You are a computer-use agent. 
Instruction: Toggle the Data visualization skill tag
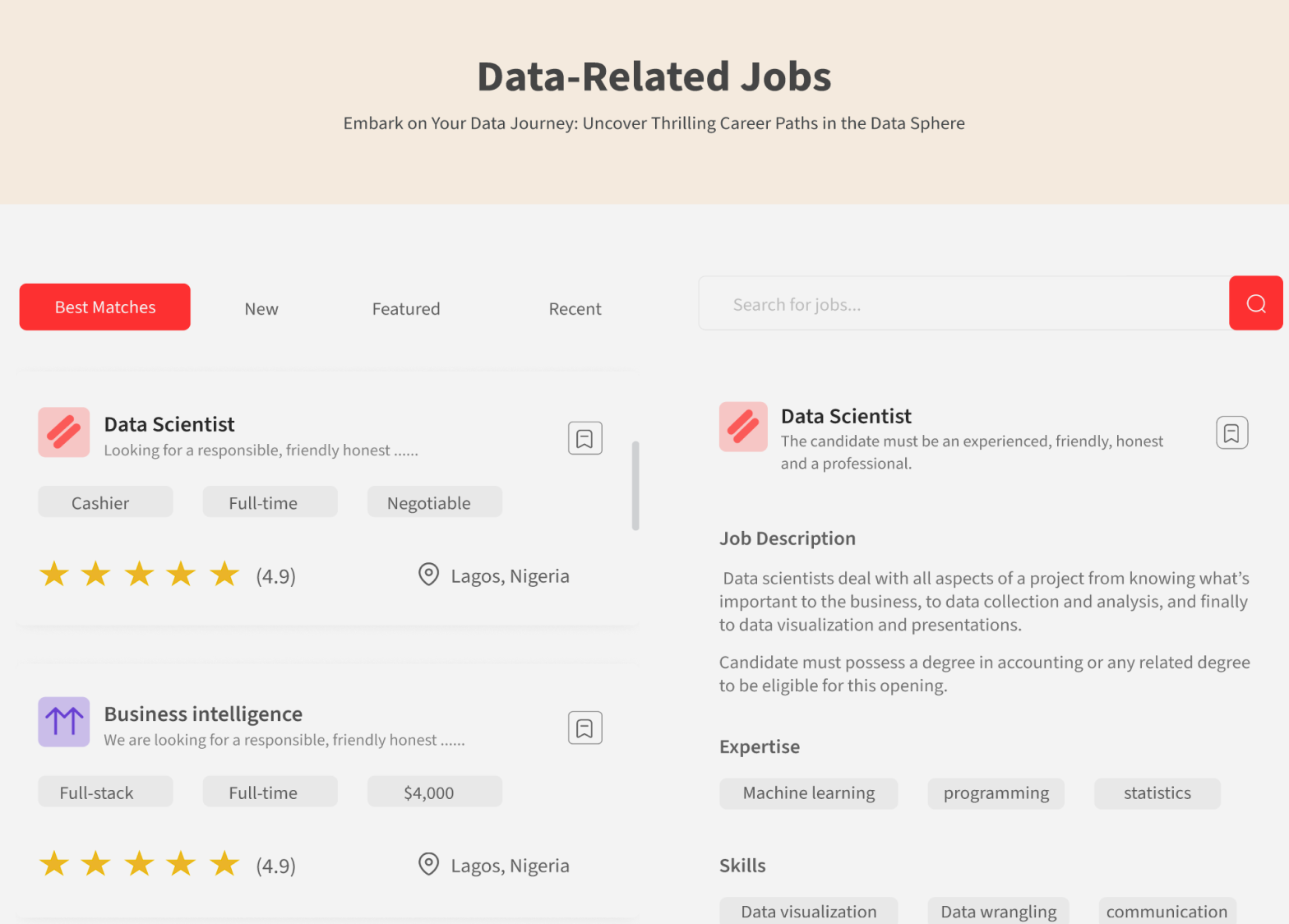coord(808,911)
